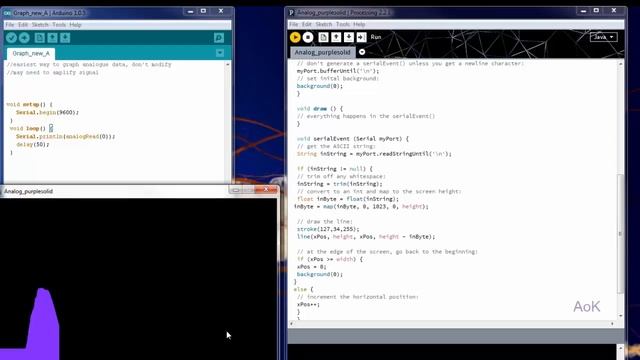Click 'inString = trim(inString);' line
The width and height of the screenshot is (640, 360).
tap(339, 184)
